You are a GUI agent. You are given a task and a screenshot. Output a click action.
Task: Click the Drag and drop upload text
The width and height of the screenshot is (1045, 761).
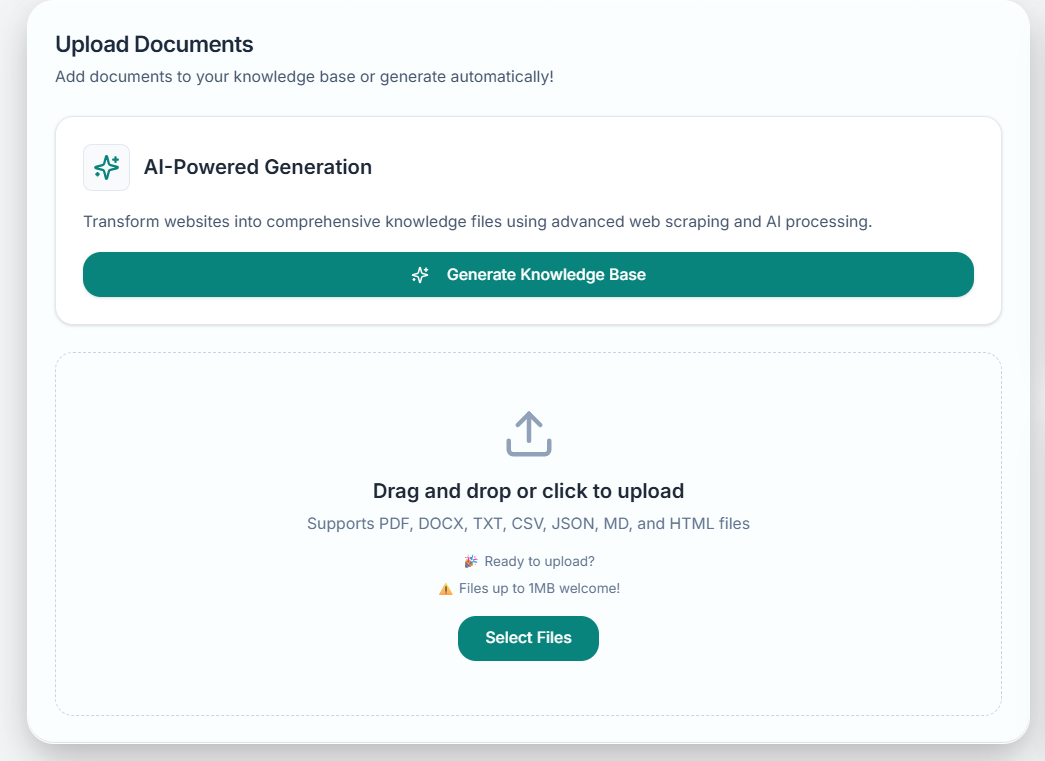pyautogui.click(x=528, y=491)
